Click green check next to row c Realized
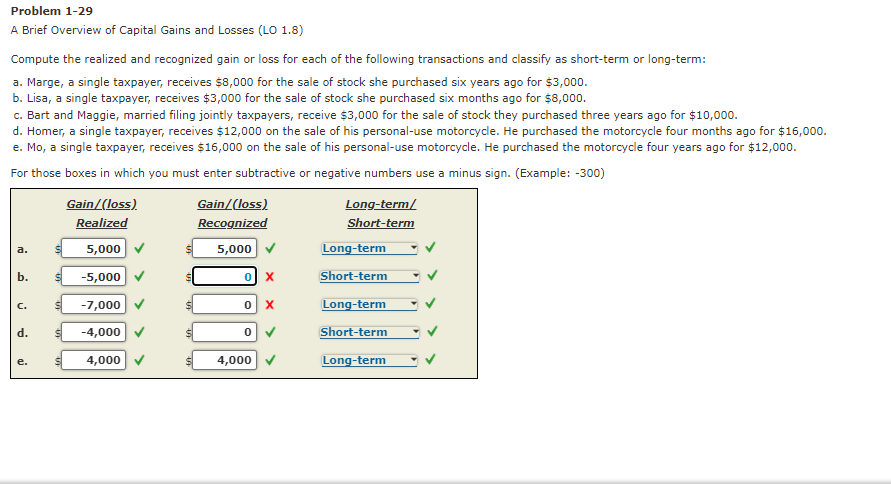The image size is (891, 484). click(x=139, y=304)
